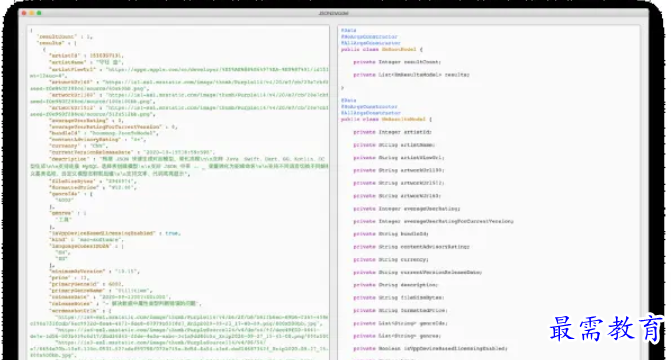Click "private String currentVersionReleaseDate;" code line
Viewport: 671px width, 360px height.
point(418,273)
